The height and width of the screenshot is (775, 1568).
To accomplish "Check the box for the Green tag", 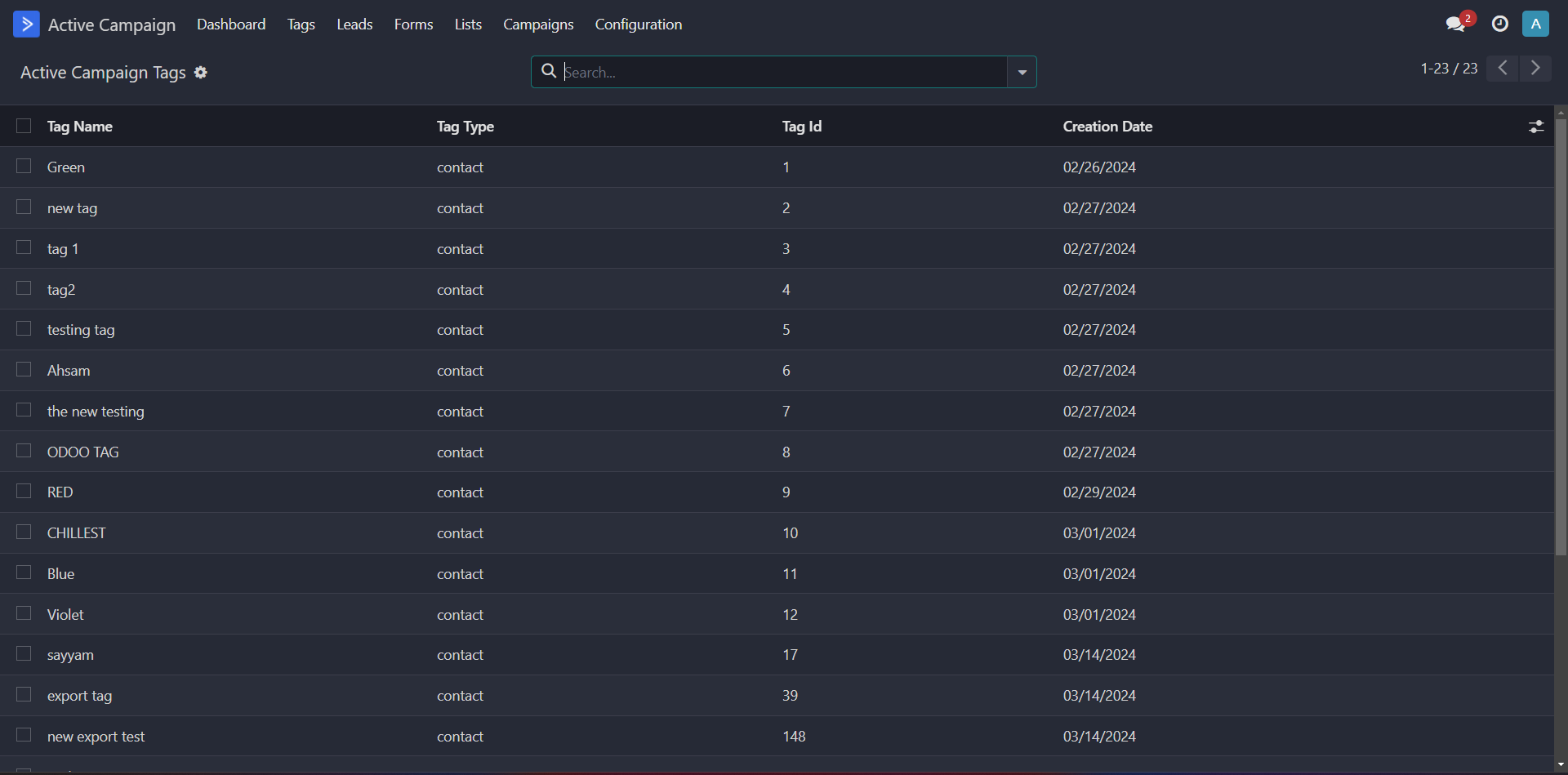I will (x=24, y=166).
